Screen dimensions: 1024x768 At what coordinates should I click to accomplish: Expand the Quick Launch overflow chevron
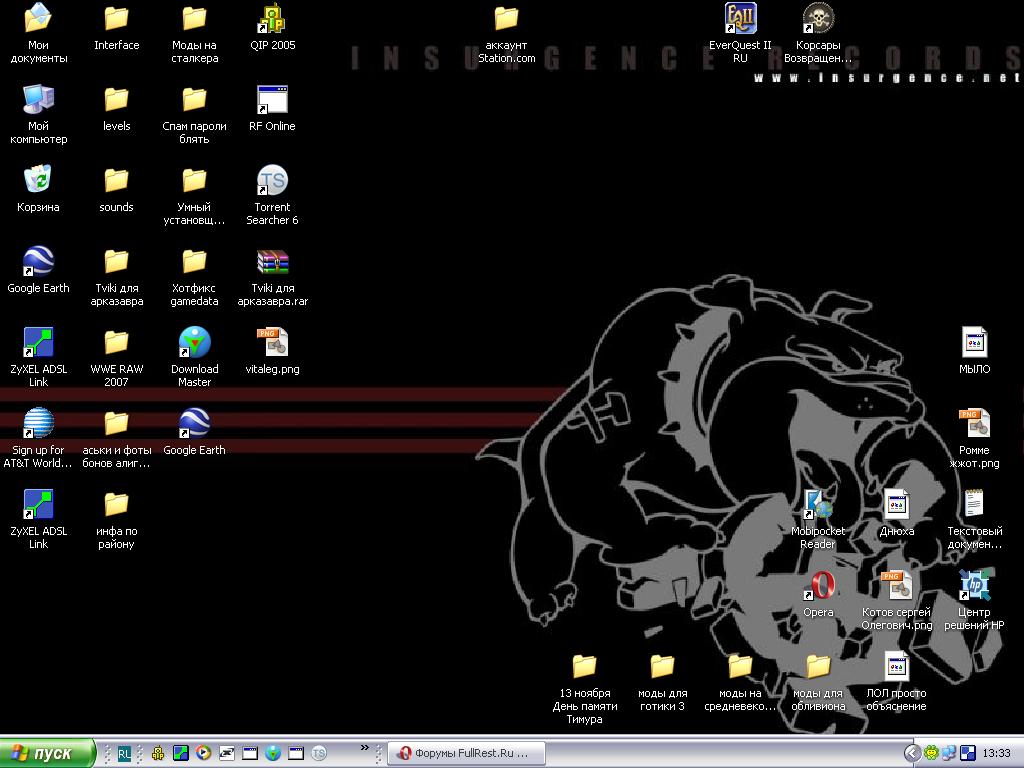pyautogui.click(x=365, y=747)
